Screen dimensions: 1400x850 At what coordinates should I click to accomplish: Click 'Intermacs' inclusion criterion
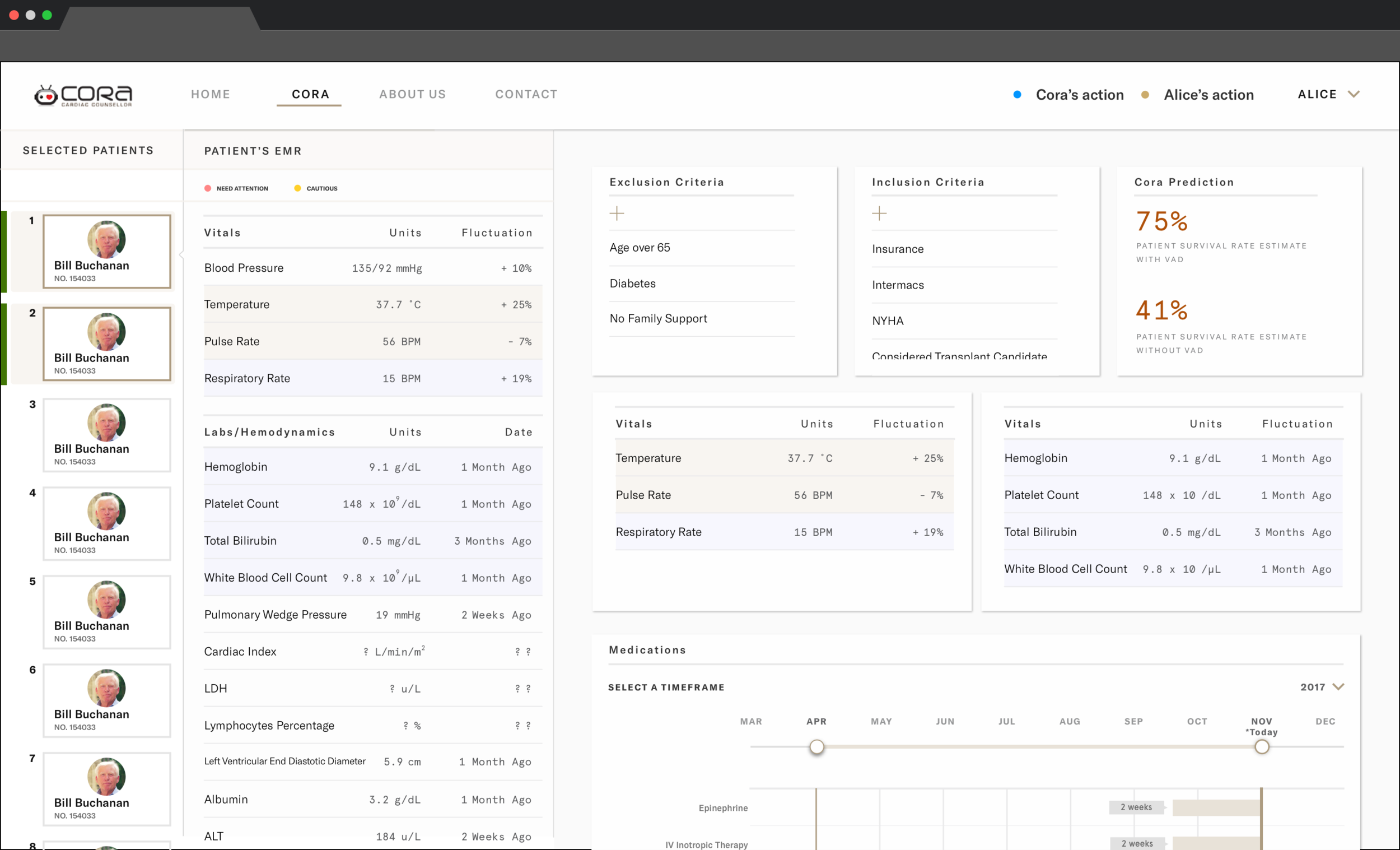(x=897, y=285)
